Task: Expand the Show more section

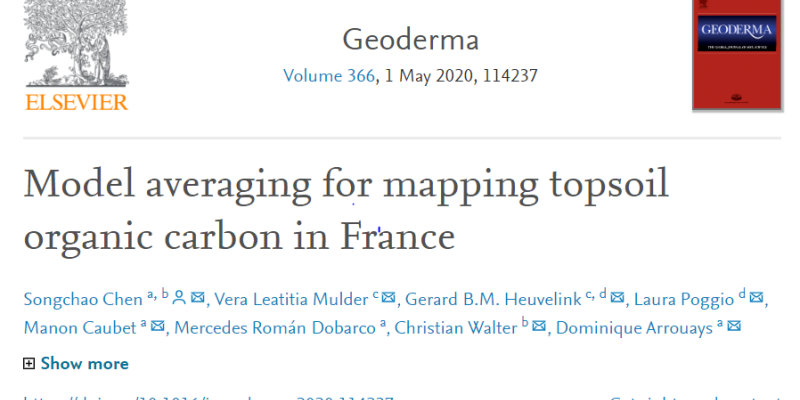Action: (x=84, y=363)
